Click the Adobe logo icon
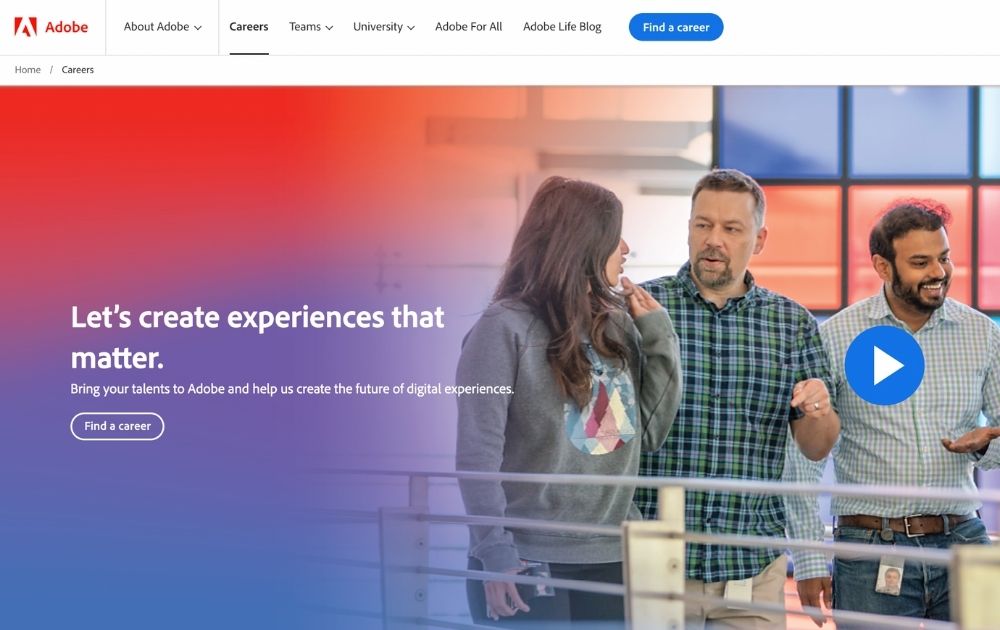The image size is (1000, 630). pyautogui.click(x=26, y=27)
